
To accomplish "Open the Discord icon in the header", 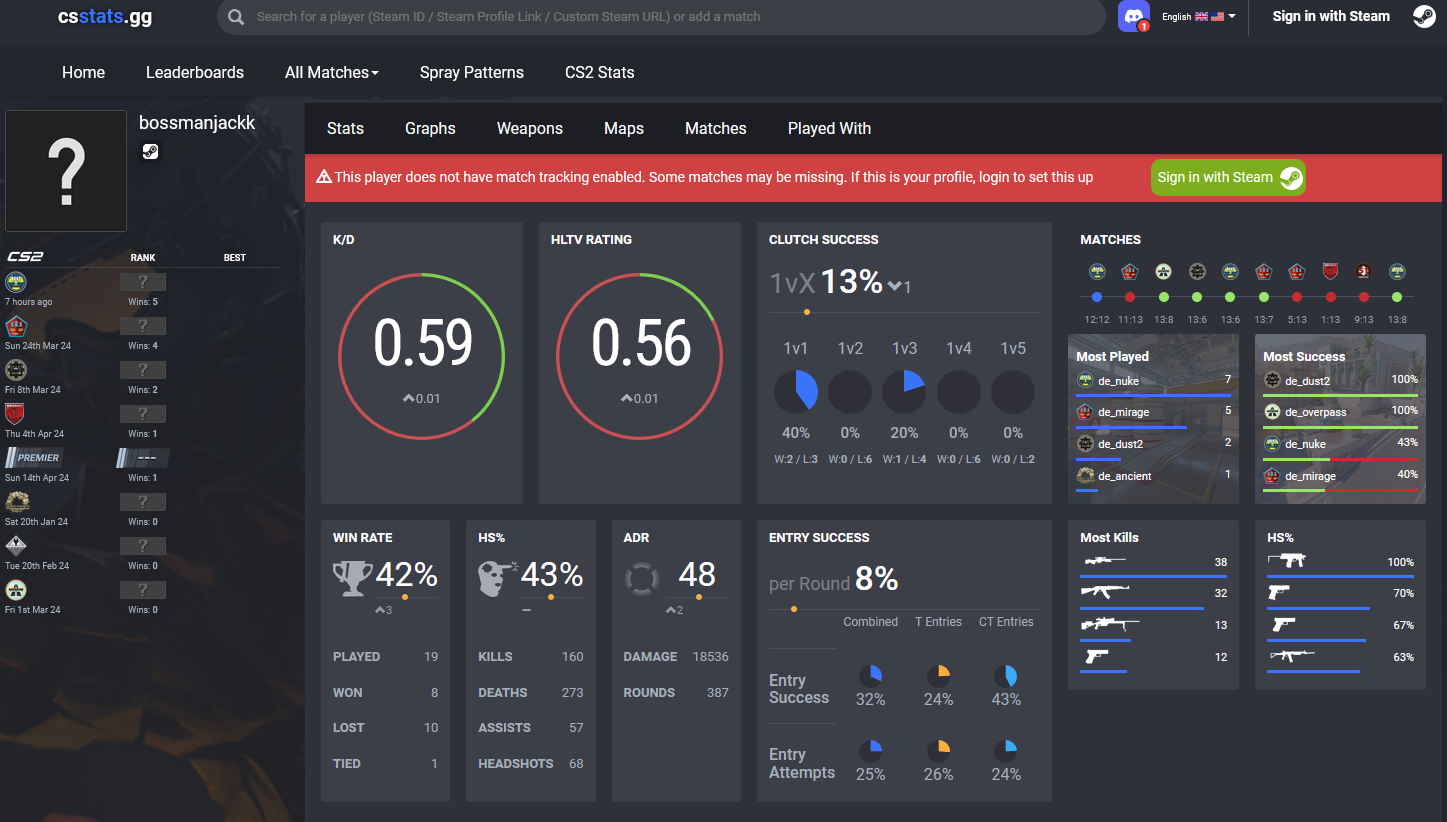I will point(1134,17).
